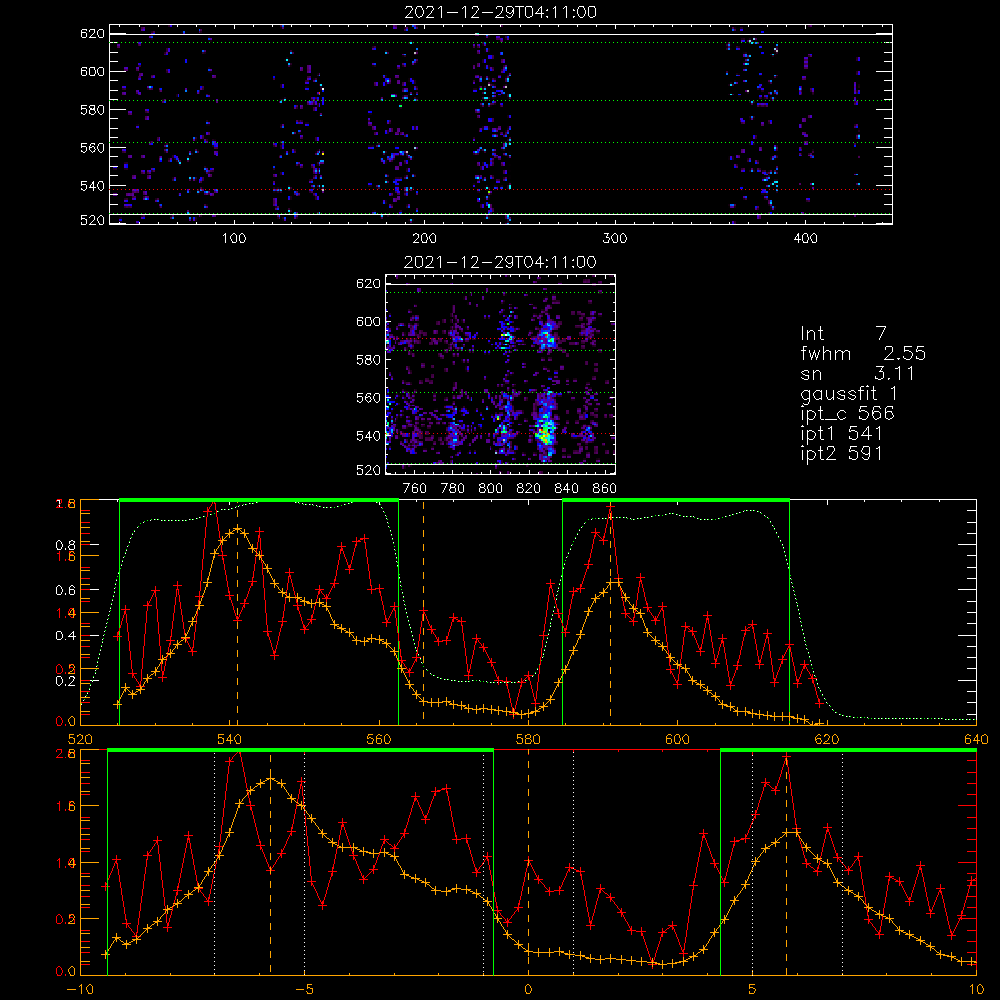Screen dimensions: 1000x1000
Task: Click x-axis label 300 on top image
Action: (x=615, y=239)
